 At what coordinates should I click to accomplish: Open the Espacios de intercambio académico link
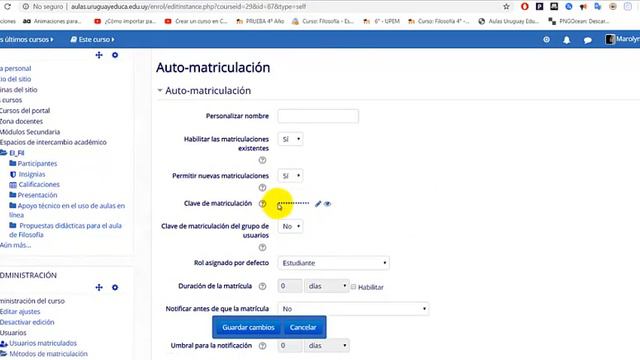53,142
